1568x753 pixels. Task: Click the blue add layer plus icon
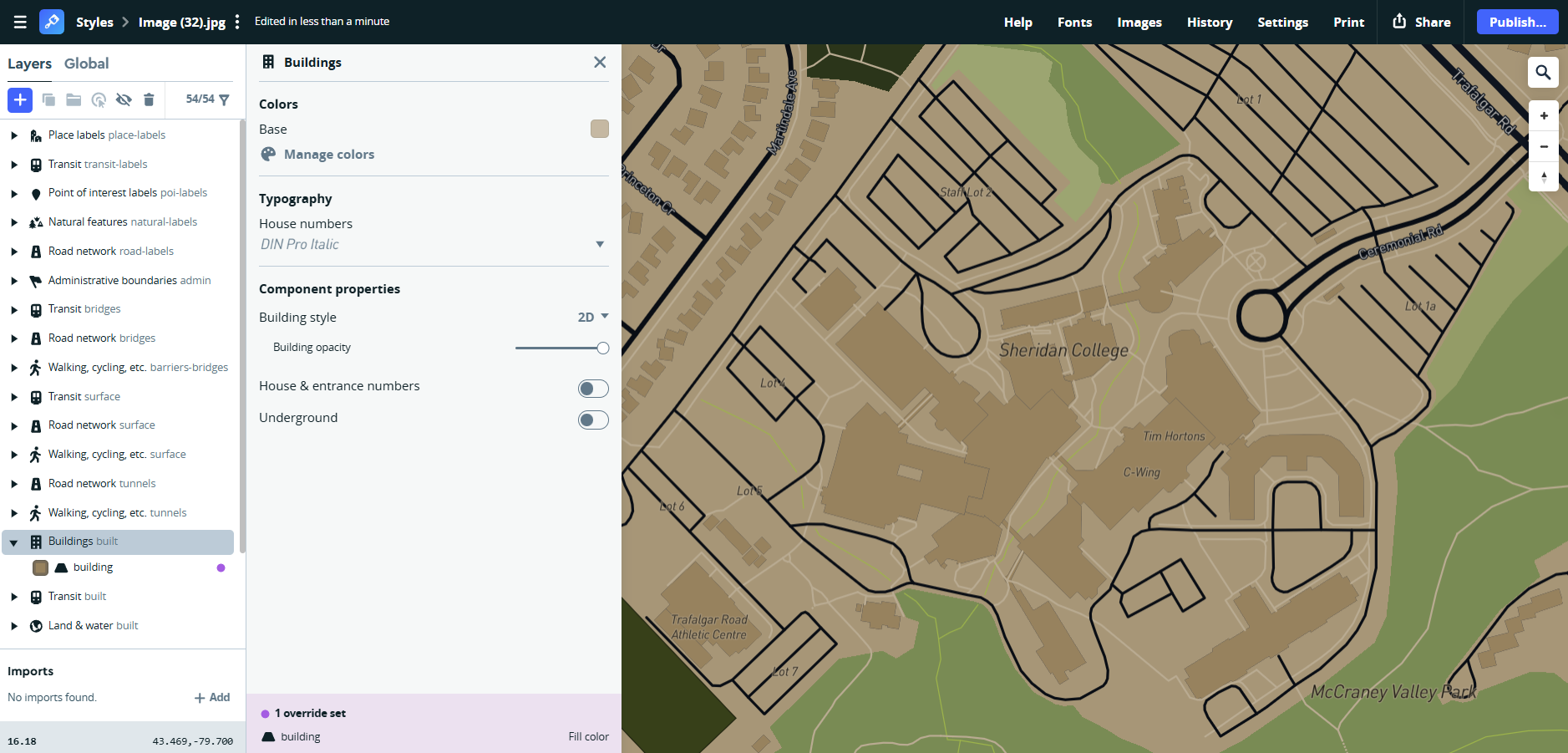click(x=20, y=99)
